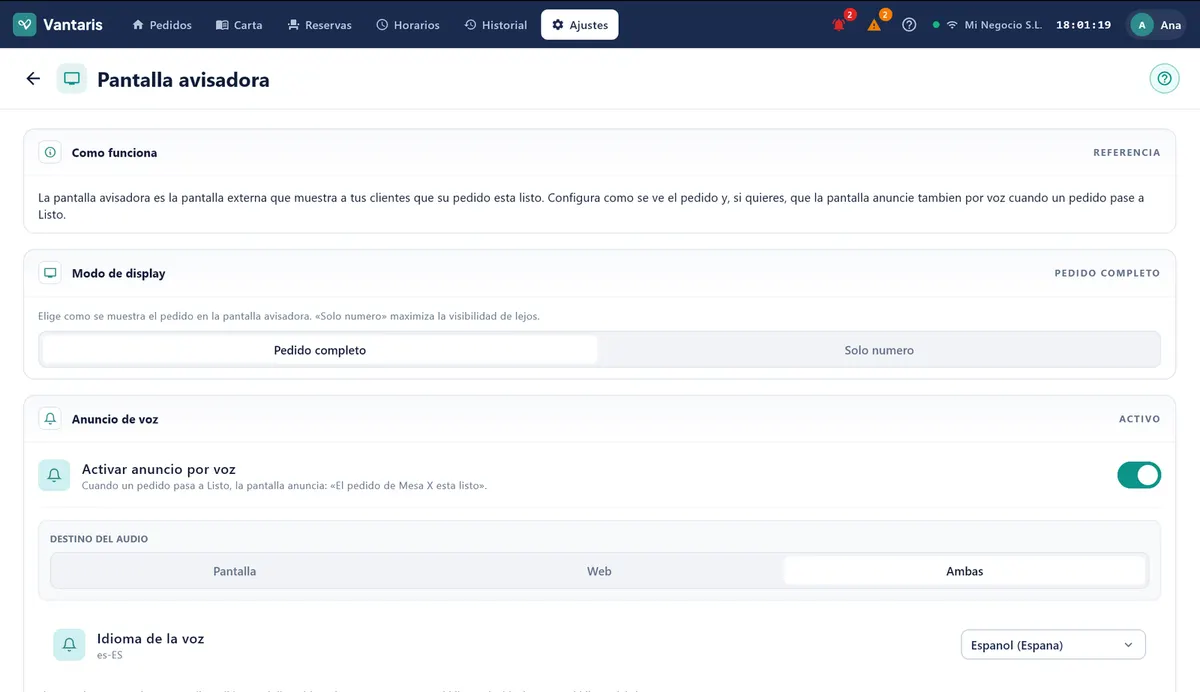Click the Vantaris logo icon
The image size is (1200, 692).
[25, 25]
